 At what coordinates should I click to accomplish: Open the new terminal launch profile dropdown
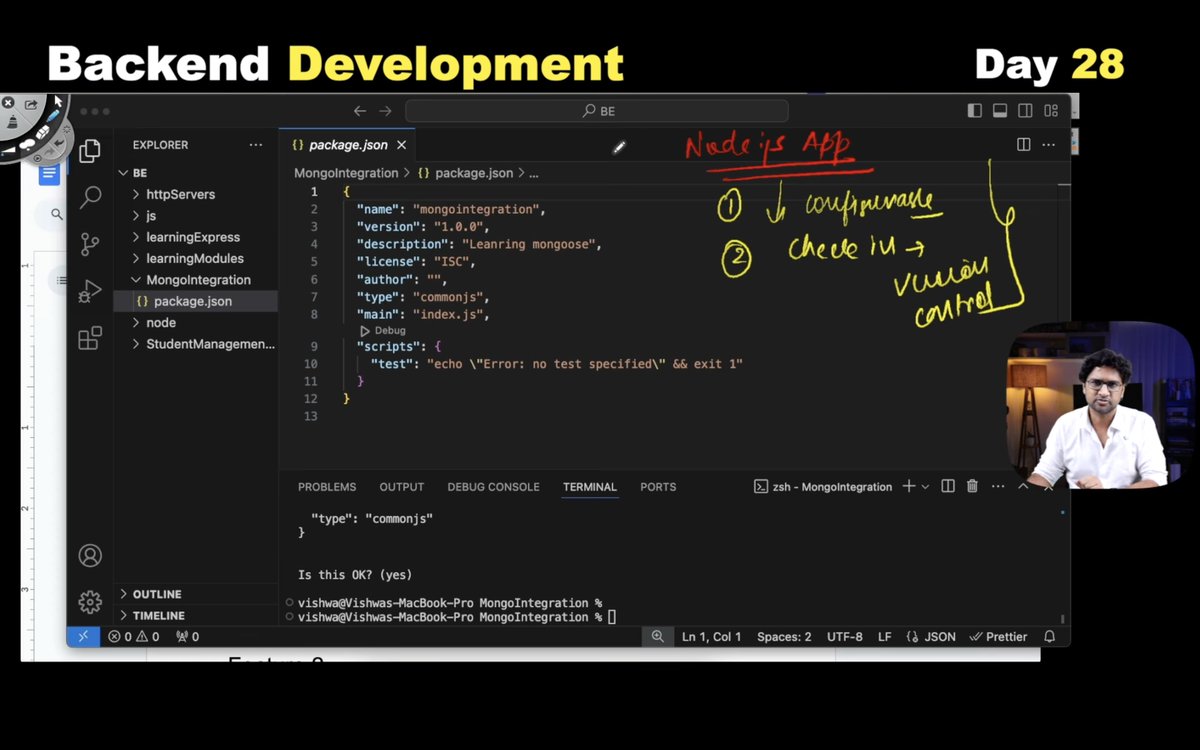pos(925,487)
